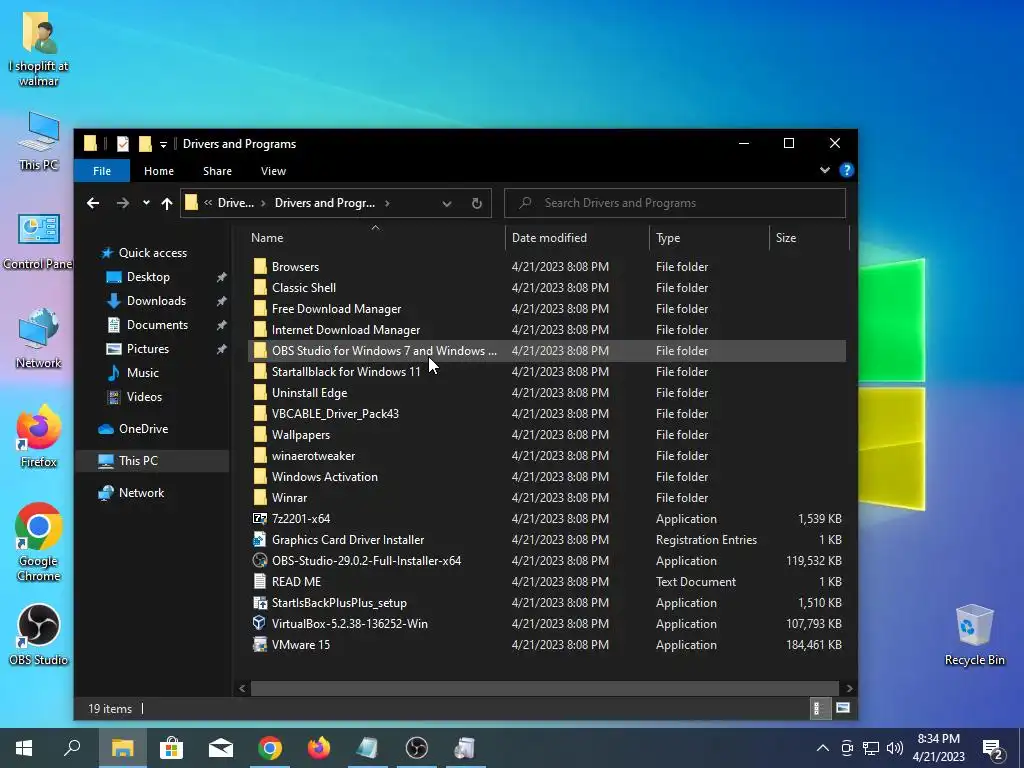Click the Back navigation arrow
The height and width of the screenshot is (768, 1024).
click(x=93, y=203)
